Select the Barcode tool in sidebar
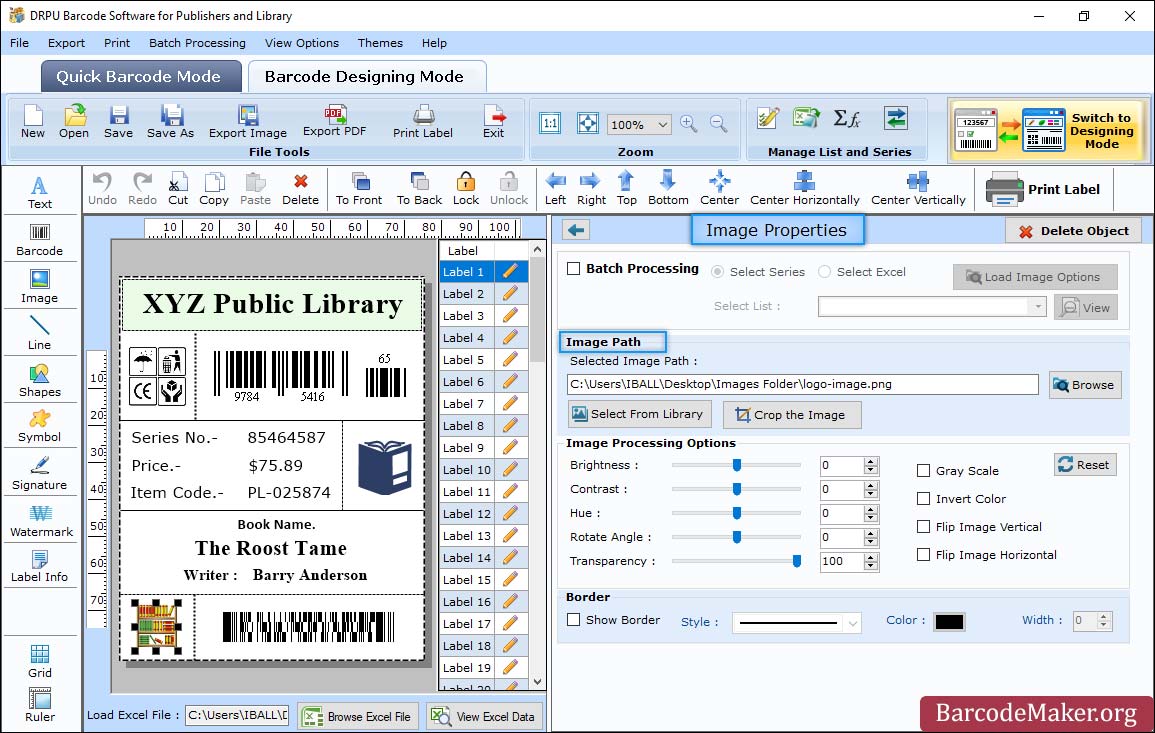Viewport: 1155px width, 733px height. coord(40,240)
